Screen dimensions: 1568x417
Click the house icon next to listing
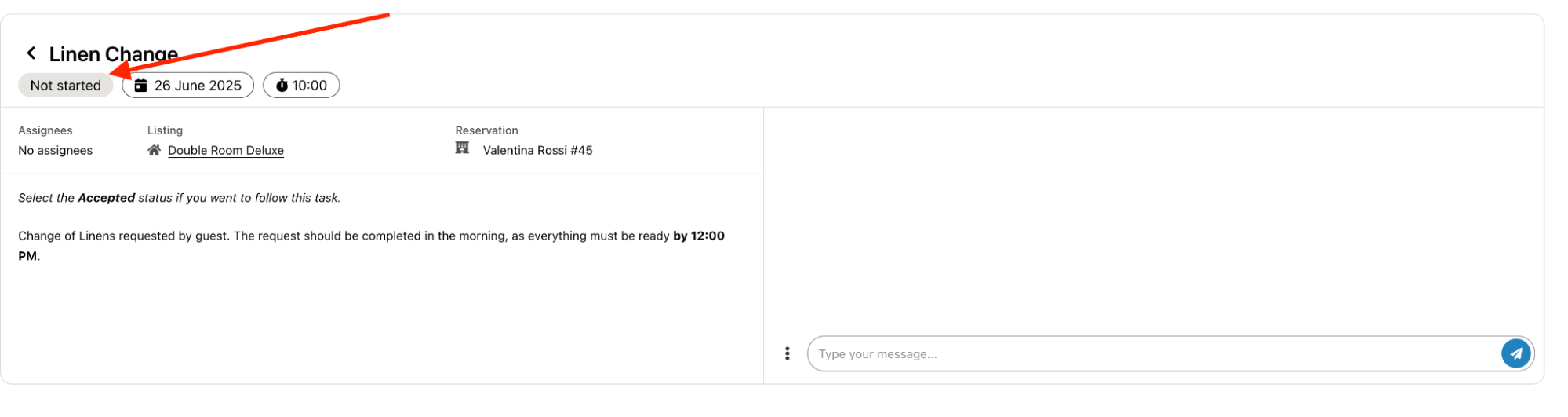(155, 150)
